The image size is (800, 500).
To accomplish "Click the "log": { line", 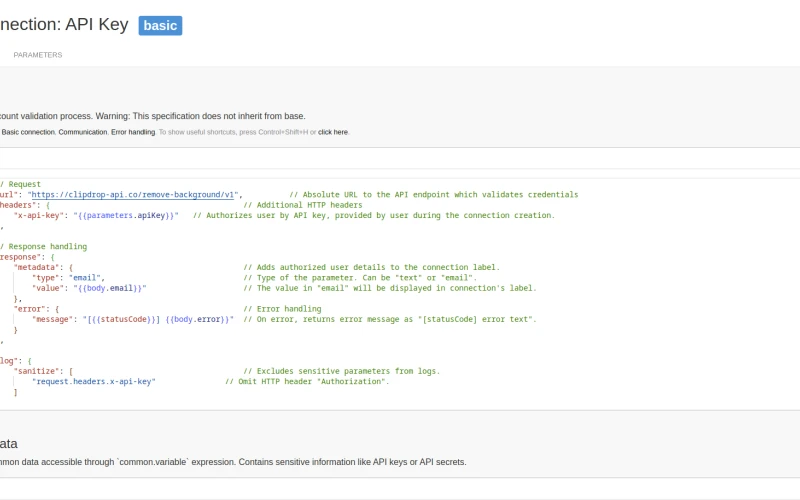I will pyautogui.click(x=16, y=361).
